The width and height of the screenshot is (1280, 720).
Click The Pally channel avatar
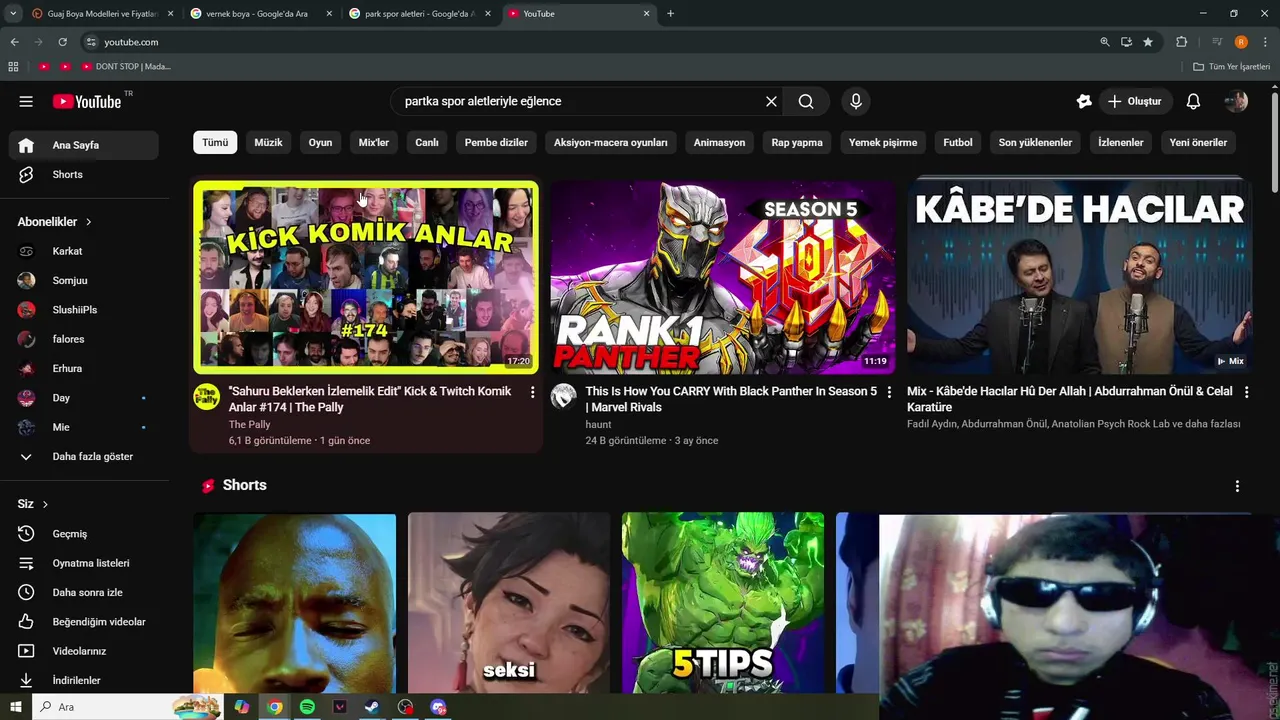[x=207, y=397]
